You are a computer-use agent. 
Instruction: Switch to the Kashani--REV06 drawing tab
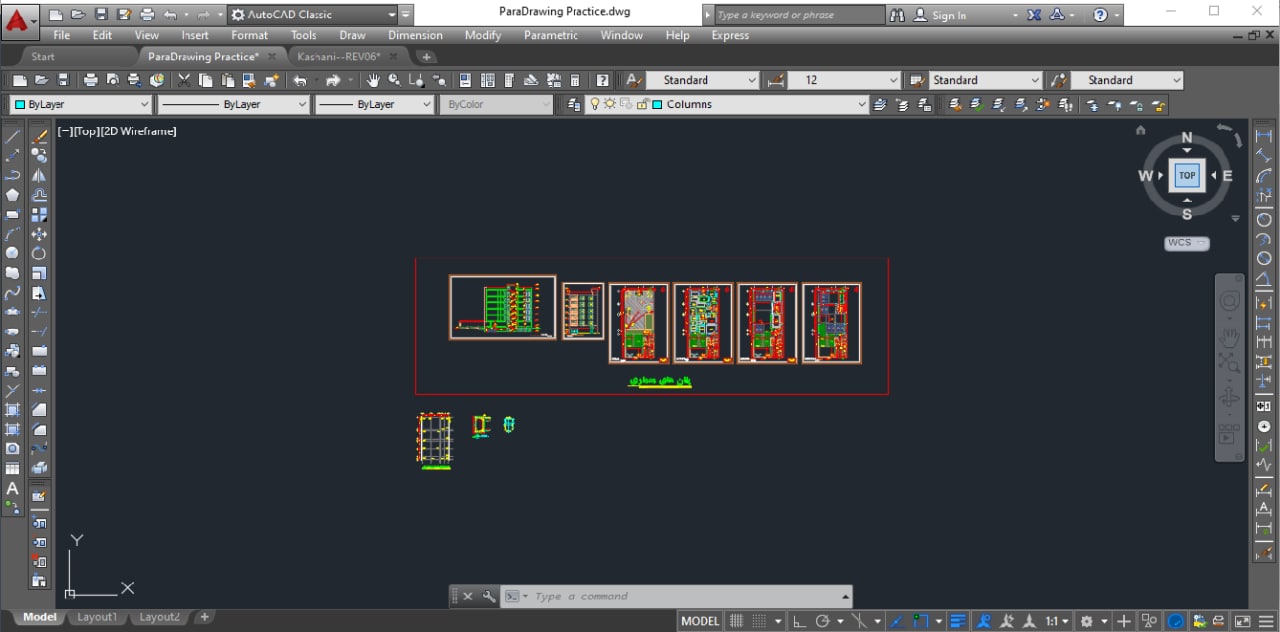tap(338, 56)
